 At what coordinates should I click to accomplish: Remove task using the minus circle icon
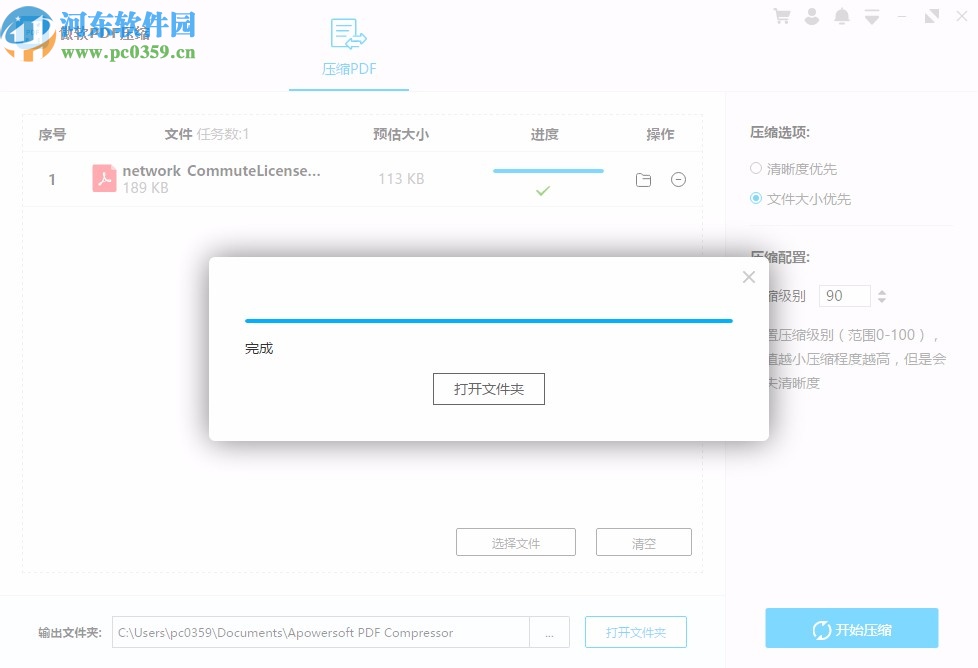pos(679,180)
